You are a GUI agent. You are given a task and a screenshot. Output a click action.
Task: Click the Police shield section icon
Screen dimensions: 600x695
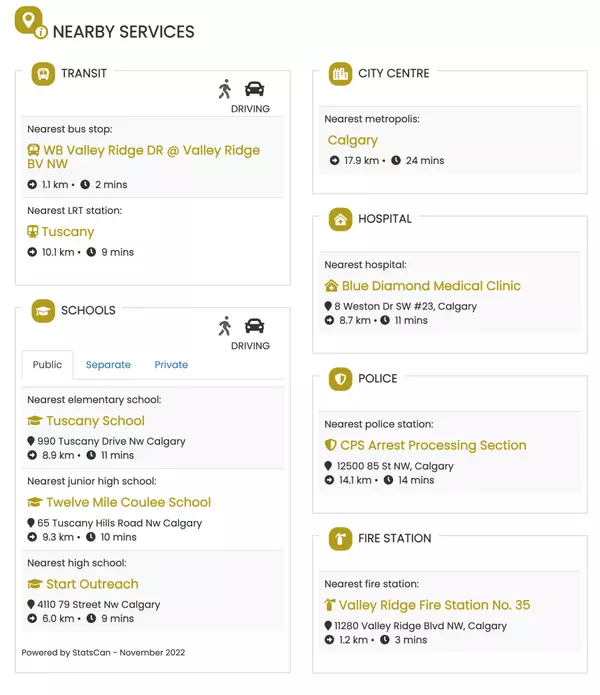340,379
